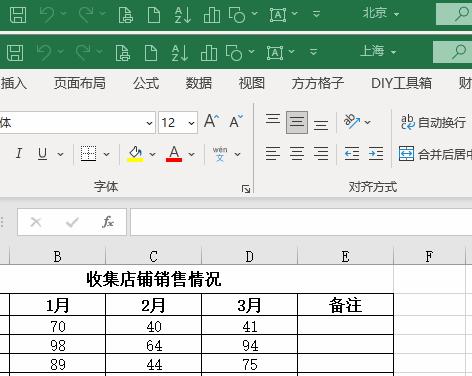Viewport: 472px width, 376px height.
Task: Click decrease indent icon
Action: pyautogui.click(x=352, y=154)
